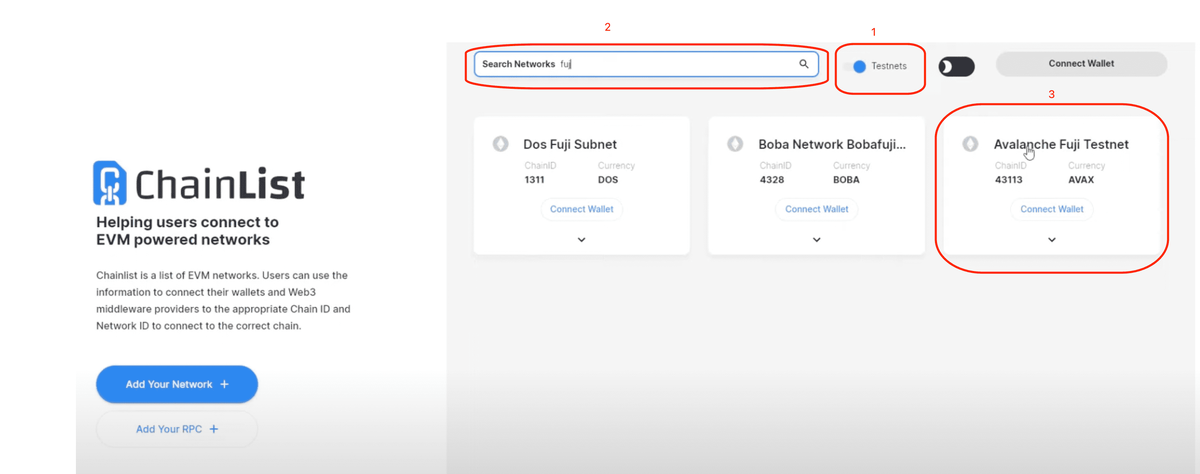
Task: Select the Boba Network Bobafuji title
Action: [x=832, y=144]
